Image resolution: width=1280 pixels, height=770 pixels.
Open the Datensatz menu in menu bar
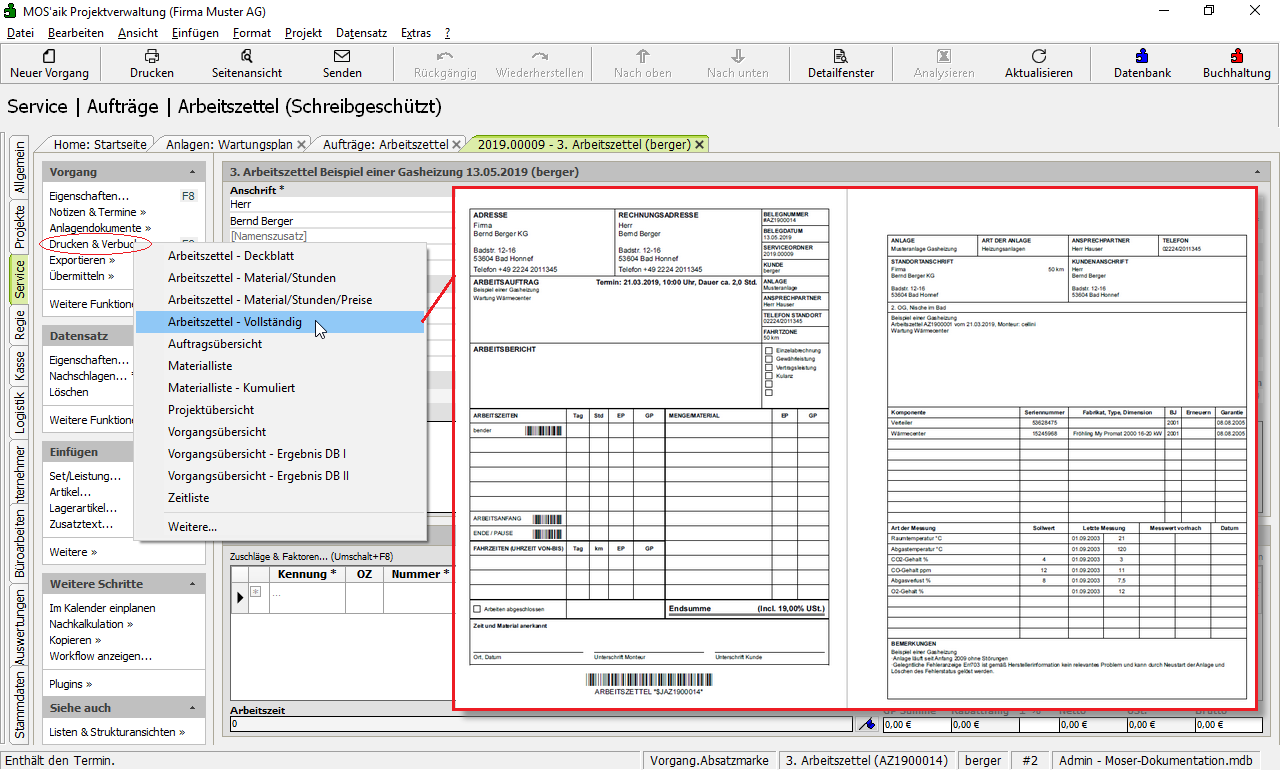pyautogui.click(x=361, y=33)
